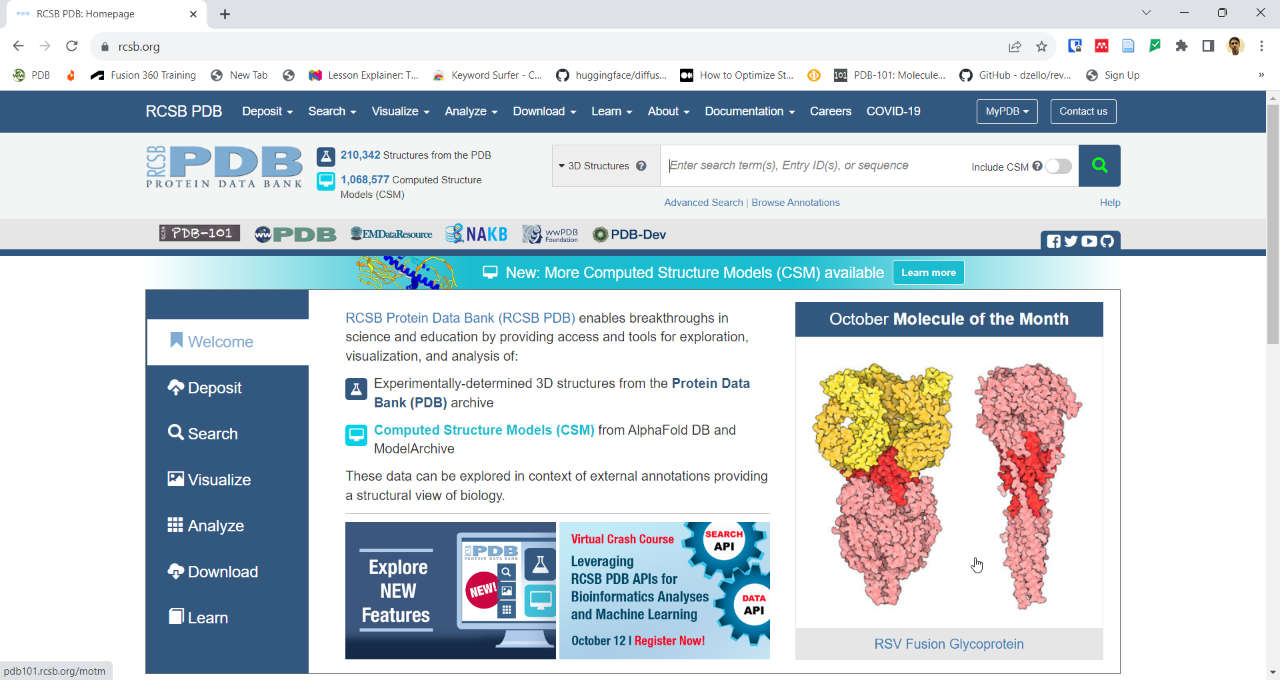Image resolution: width=1280 pixels, height=680 pixels.
Task: Open Chrome's tab search chevron
Action: pyautogui.click(x=1146, y=13)
